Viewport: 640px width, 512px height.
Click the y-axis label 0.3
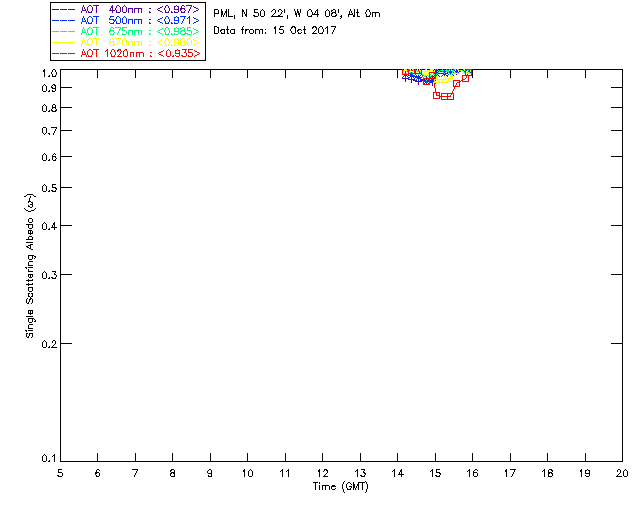pos(49,276)
